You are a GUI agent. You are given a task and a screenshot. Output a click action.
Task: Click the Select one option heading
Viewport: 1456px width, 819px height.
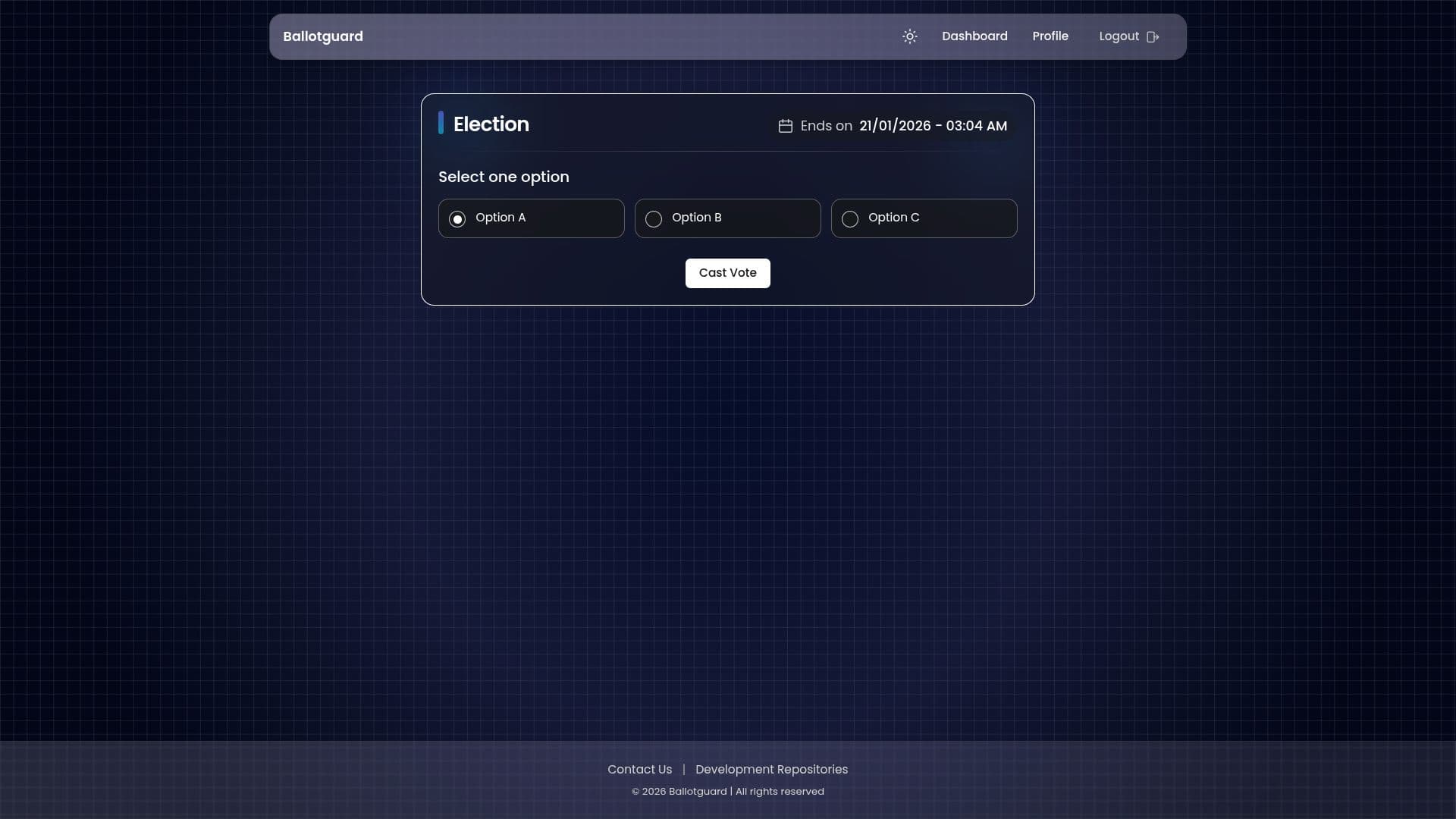(x=503, y=177)
